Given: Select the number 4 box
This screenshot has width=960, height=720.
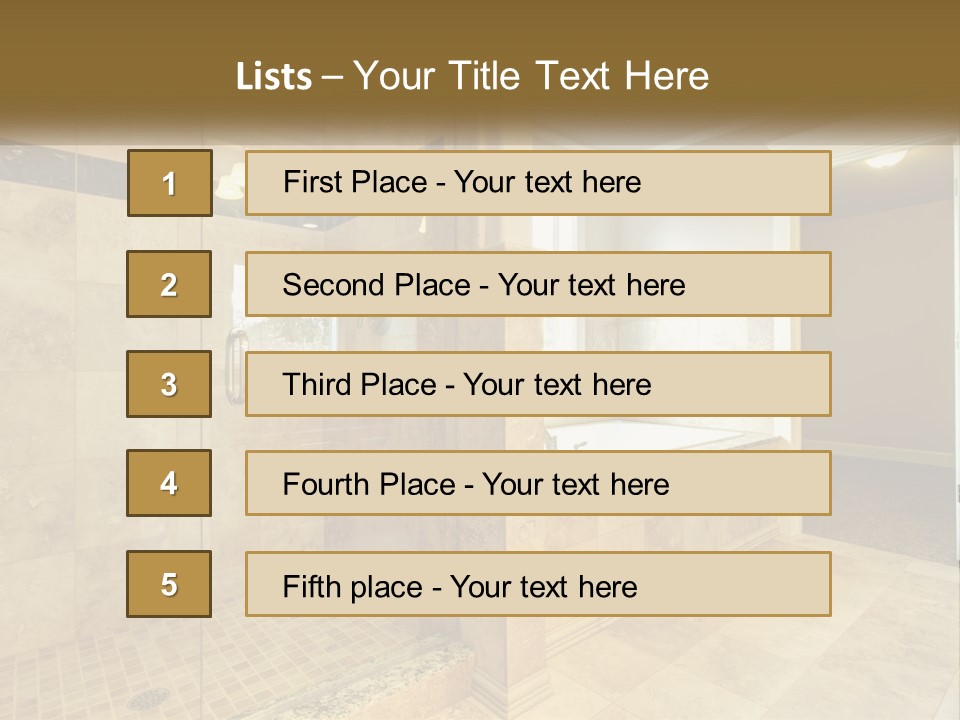Looking at the screenshot, I should coord(169,483).
